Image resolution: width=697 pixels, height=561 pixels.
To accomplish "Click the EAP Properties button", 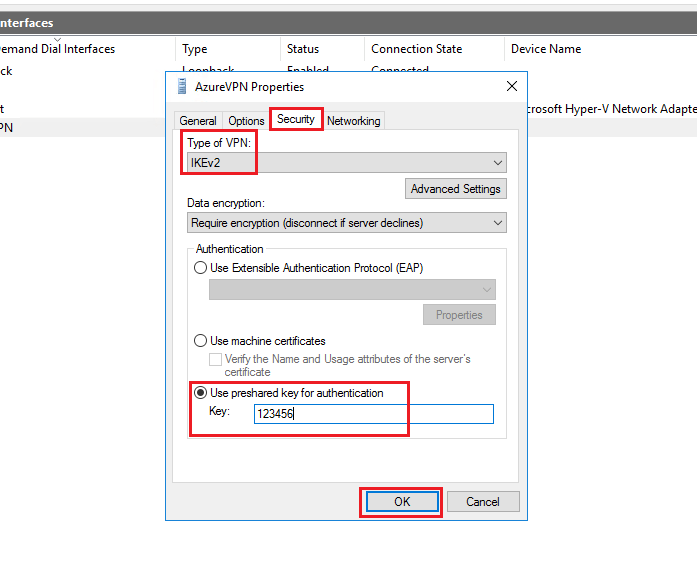I will tap(459, 315).
